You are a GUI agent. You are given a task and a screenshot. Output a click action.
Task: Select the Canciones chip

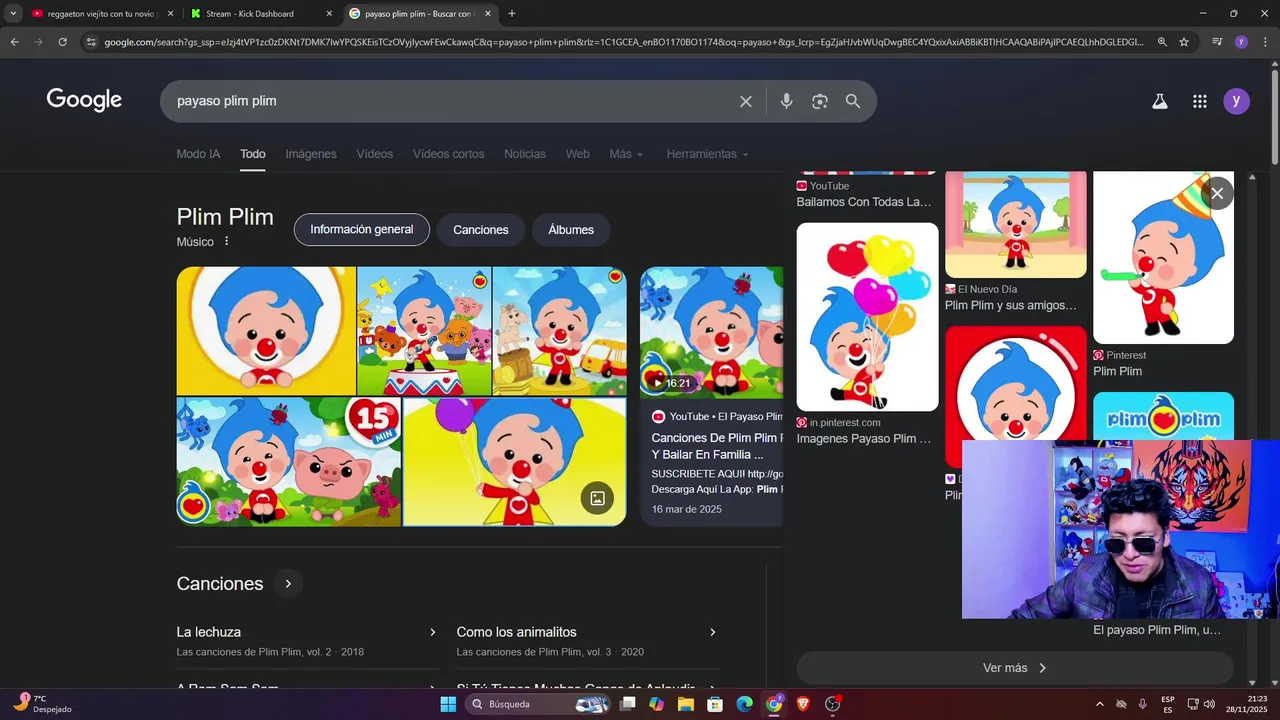pyautogui.click(x=481, y=229)
